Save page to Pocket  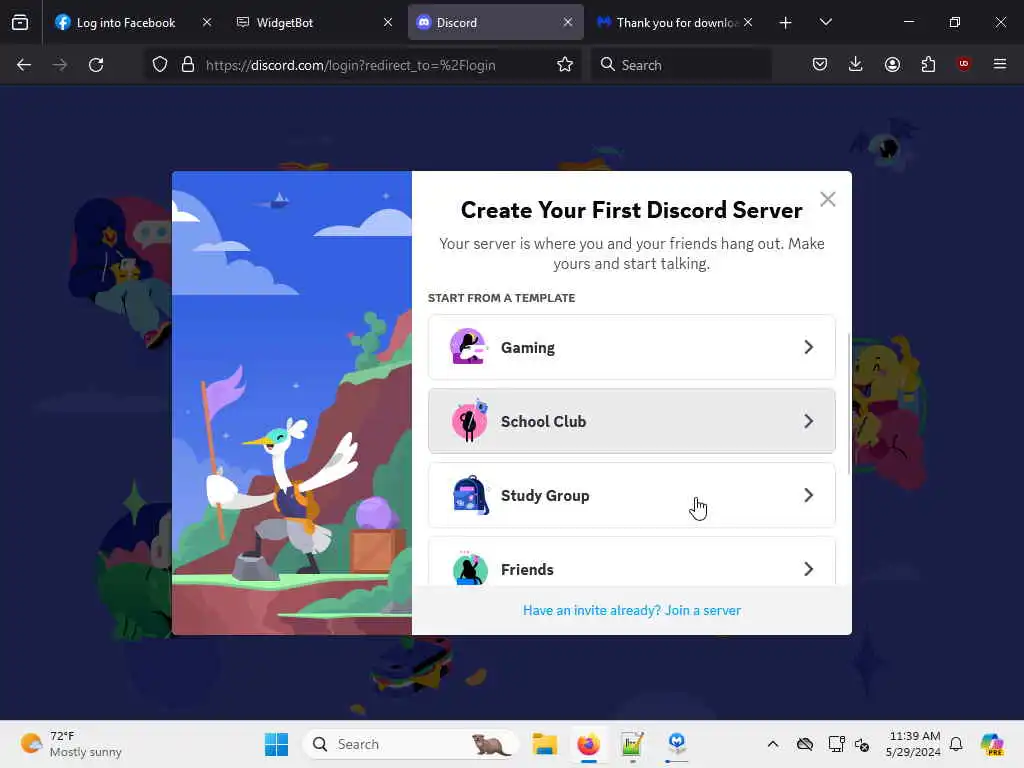pyautogui.click(x=820, y=64)
